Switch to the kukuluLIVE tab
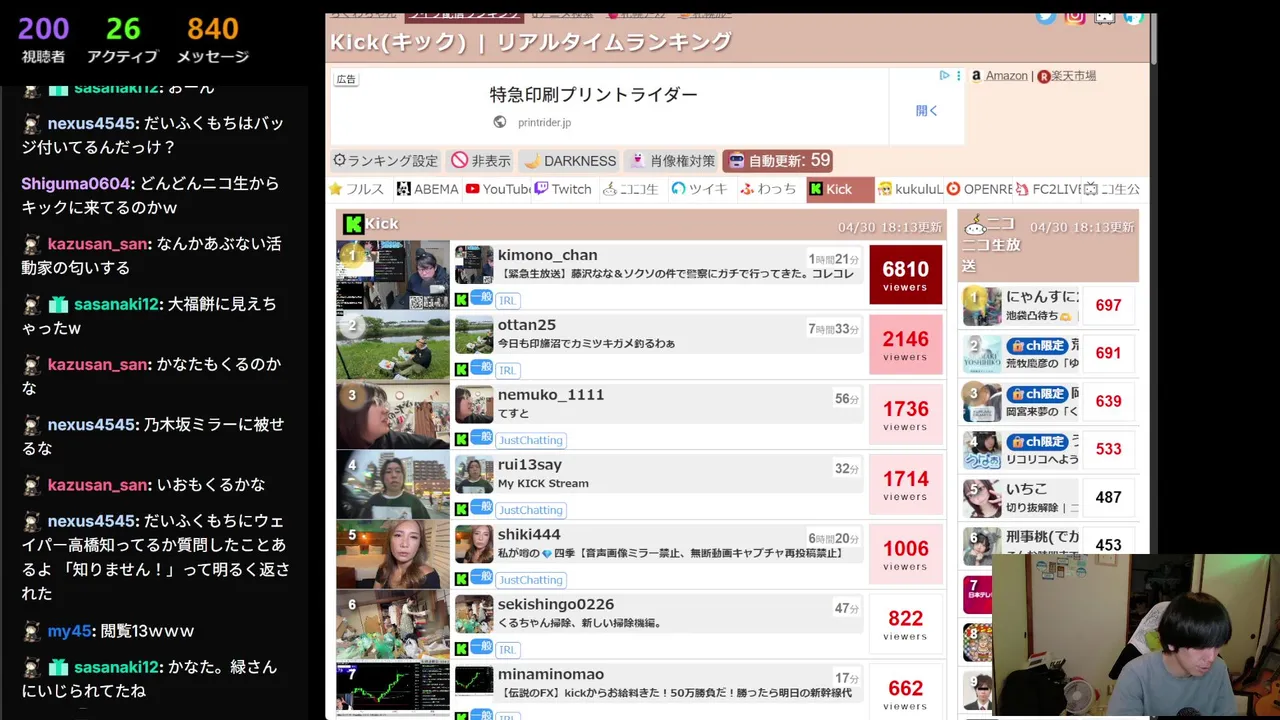Screen dimensions: 1280x720 tap(910, 189)
